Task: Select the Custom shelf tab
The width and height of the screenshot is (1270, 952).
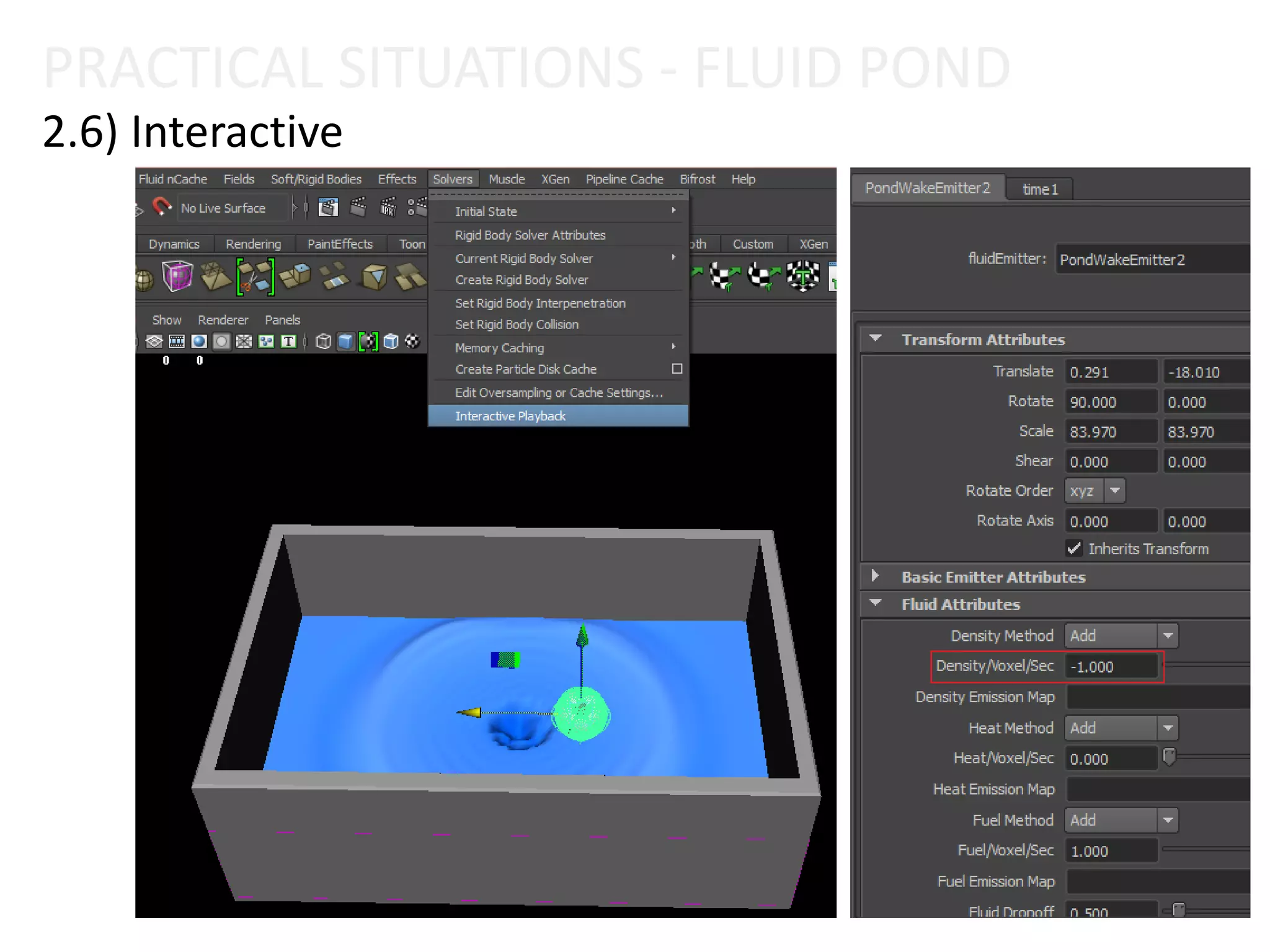Action: (753, 244)
